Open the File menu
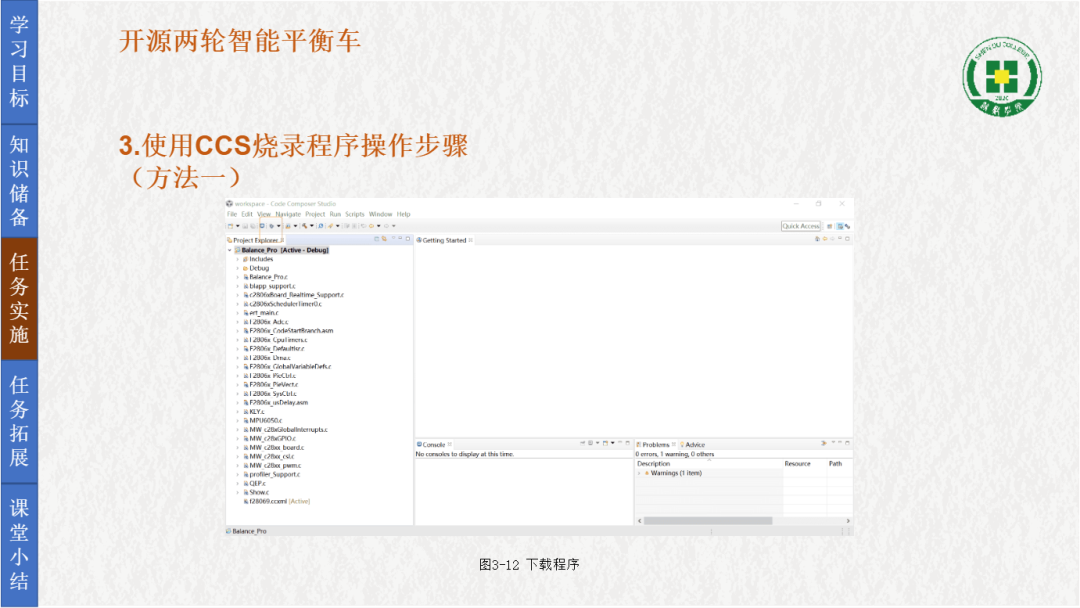The height and width of the screenshot is (608, 1080). point(232,214)
